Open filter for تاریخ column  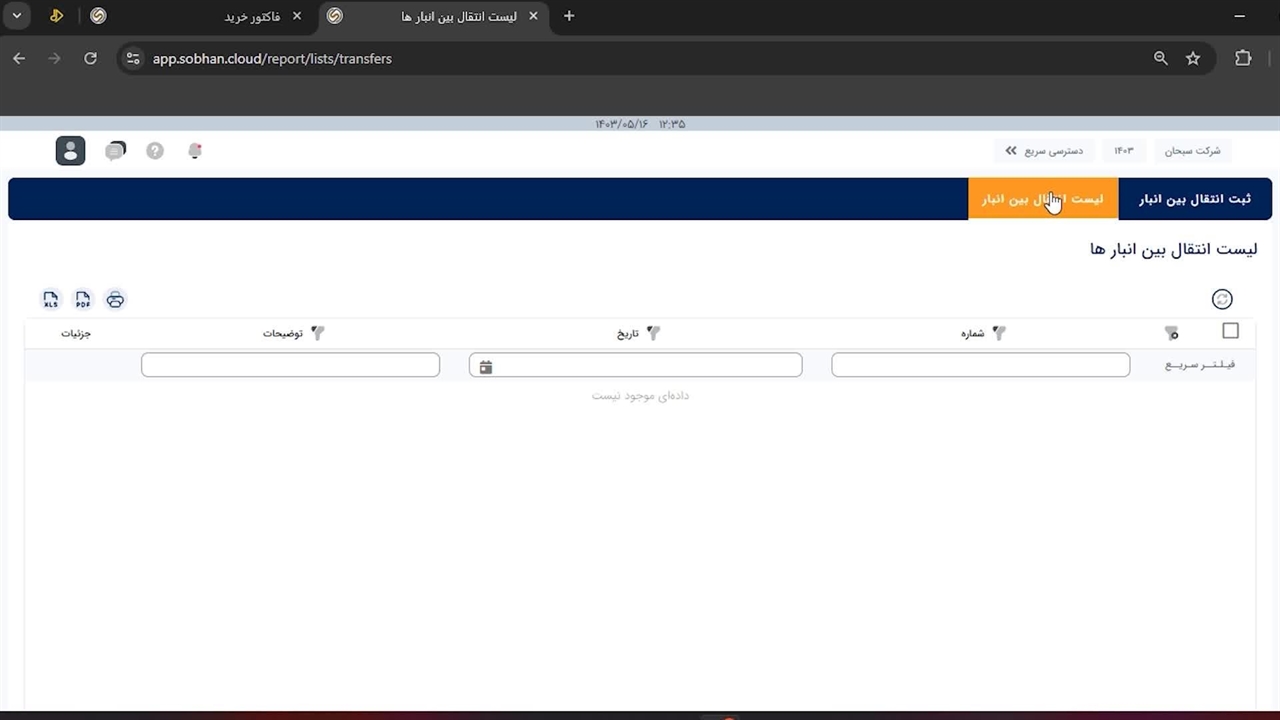[x=653, y=333]
